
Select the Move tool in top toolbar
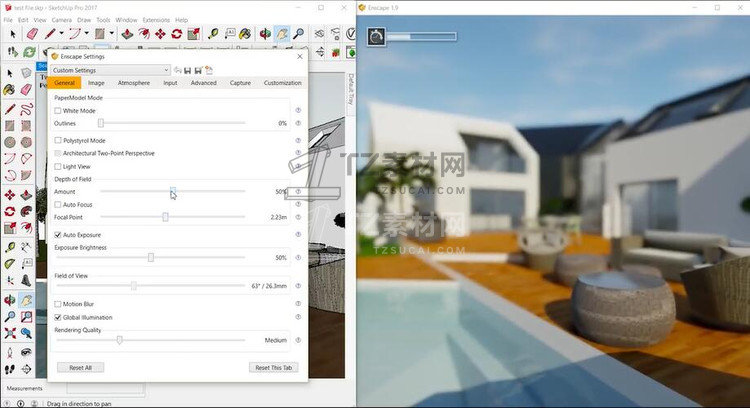click(x=160, y=34)
